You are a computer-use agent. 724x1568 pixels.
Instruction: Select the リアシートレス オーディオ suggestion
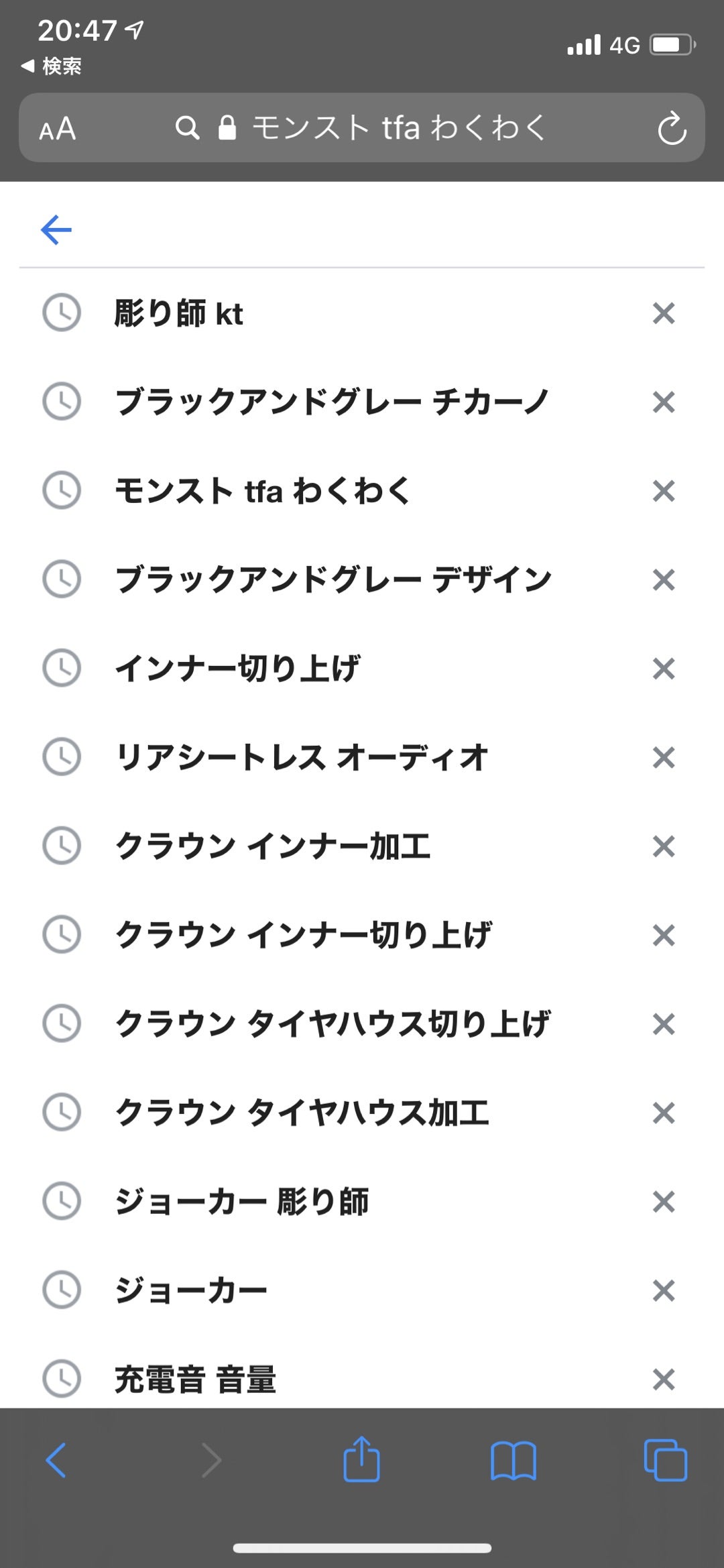302,758
